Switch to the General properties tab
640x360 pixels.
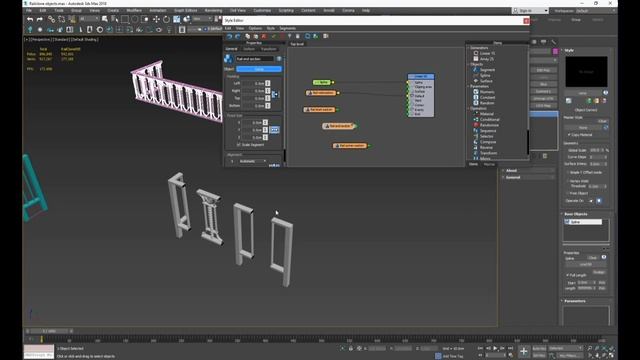click(231, 49)
